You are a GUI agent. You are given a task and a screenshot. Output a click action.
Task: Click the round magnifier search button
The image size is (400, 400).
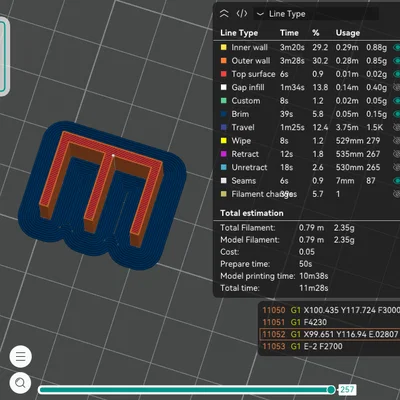click(x=21, y=383)
